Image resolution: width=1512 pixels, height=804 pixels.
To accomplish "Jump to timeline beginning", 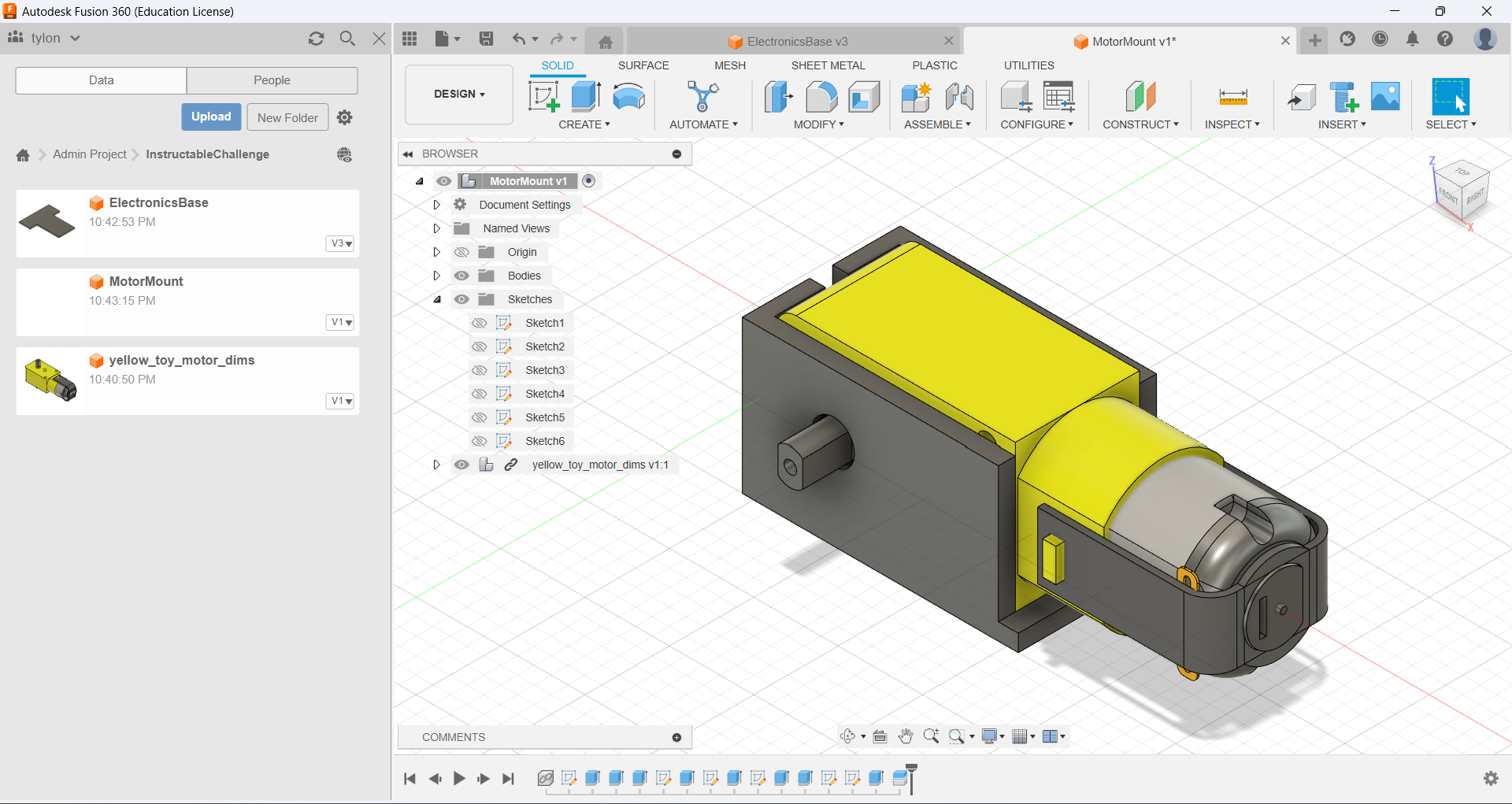I will click(409, 779).
